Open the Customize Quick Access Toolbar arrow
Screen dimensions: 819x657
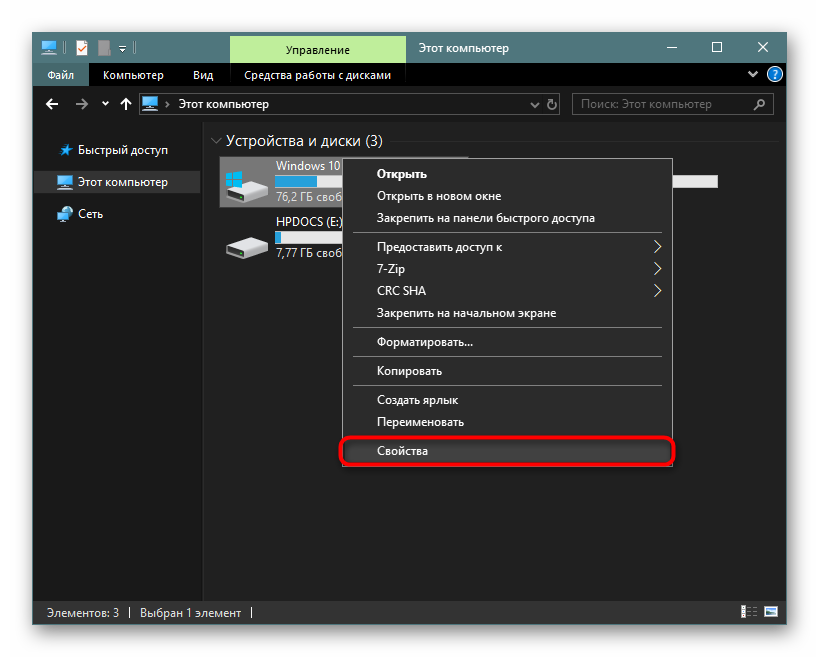[x=122, y=49]
